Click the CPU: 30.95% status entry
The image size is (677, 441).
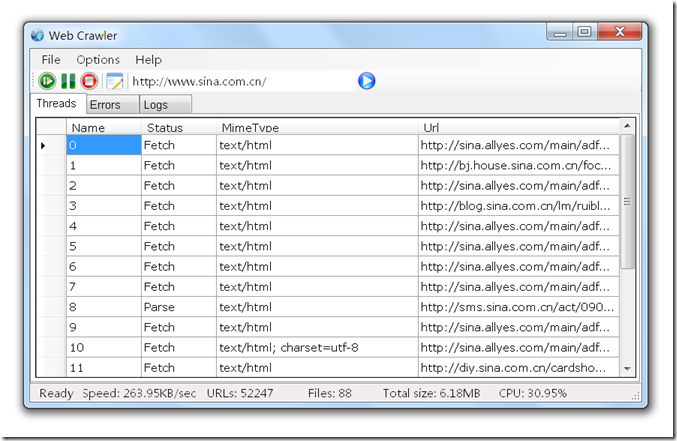[533, 393]
